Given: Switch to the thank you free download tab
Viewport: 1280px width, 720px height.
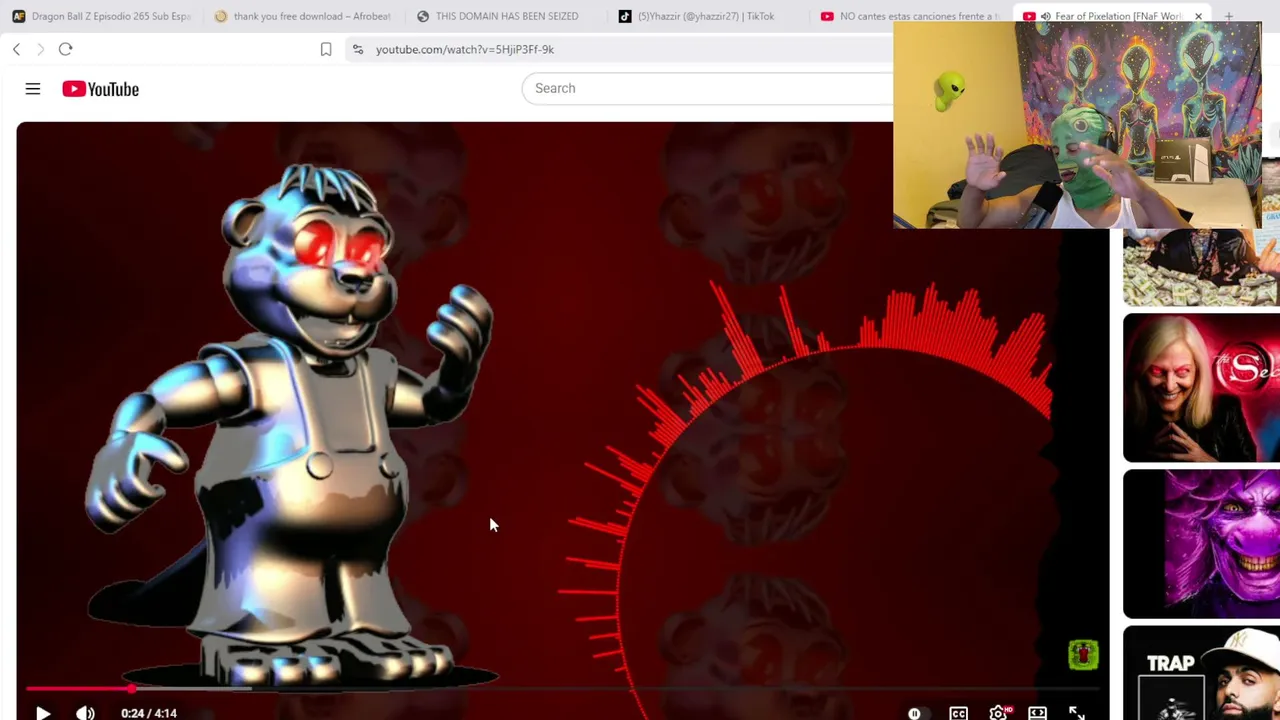Looking at the screenshot, I should [303, 16].
